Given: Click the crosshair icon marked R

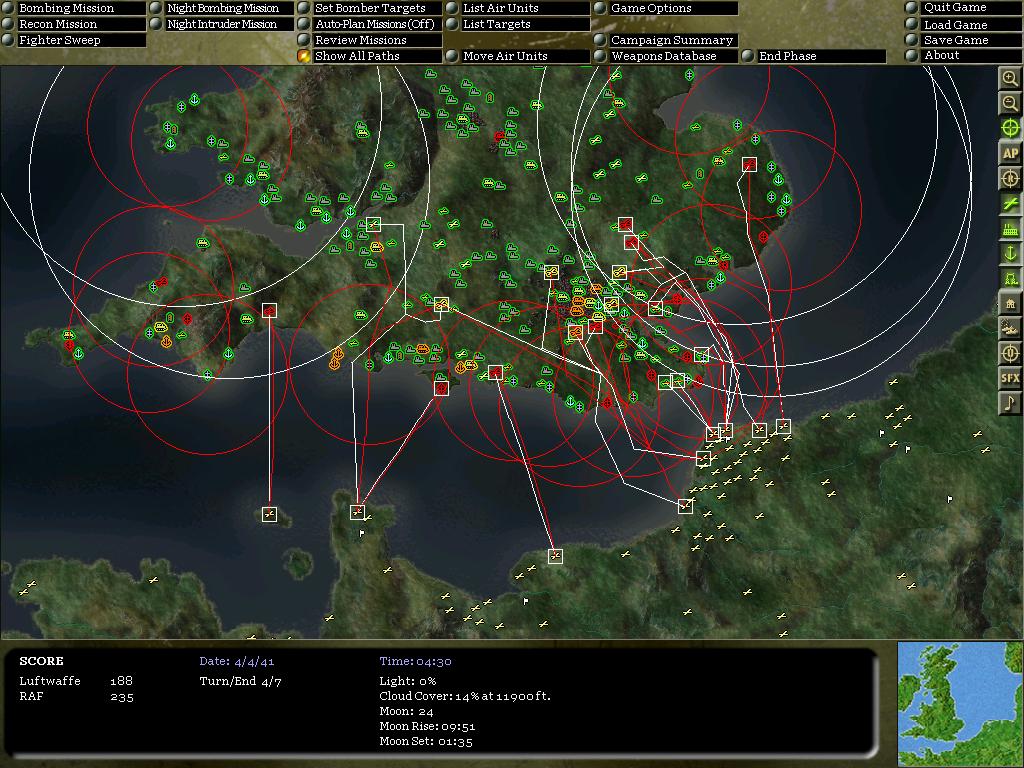Looking at the screenshot, I should point(1010,178).
